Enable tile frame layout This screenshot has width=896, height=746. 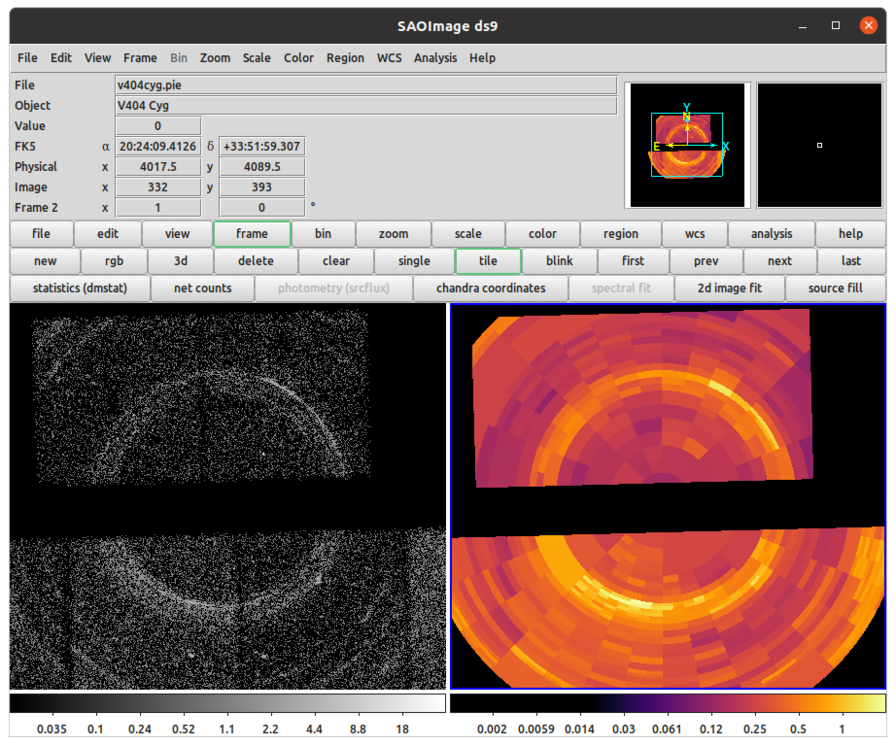[x=487, y=260]
